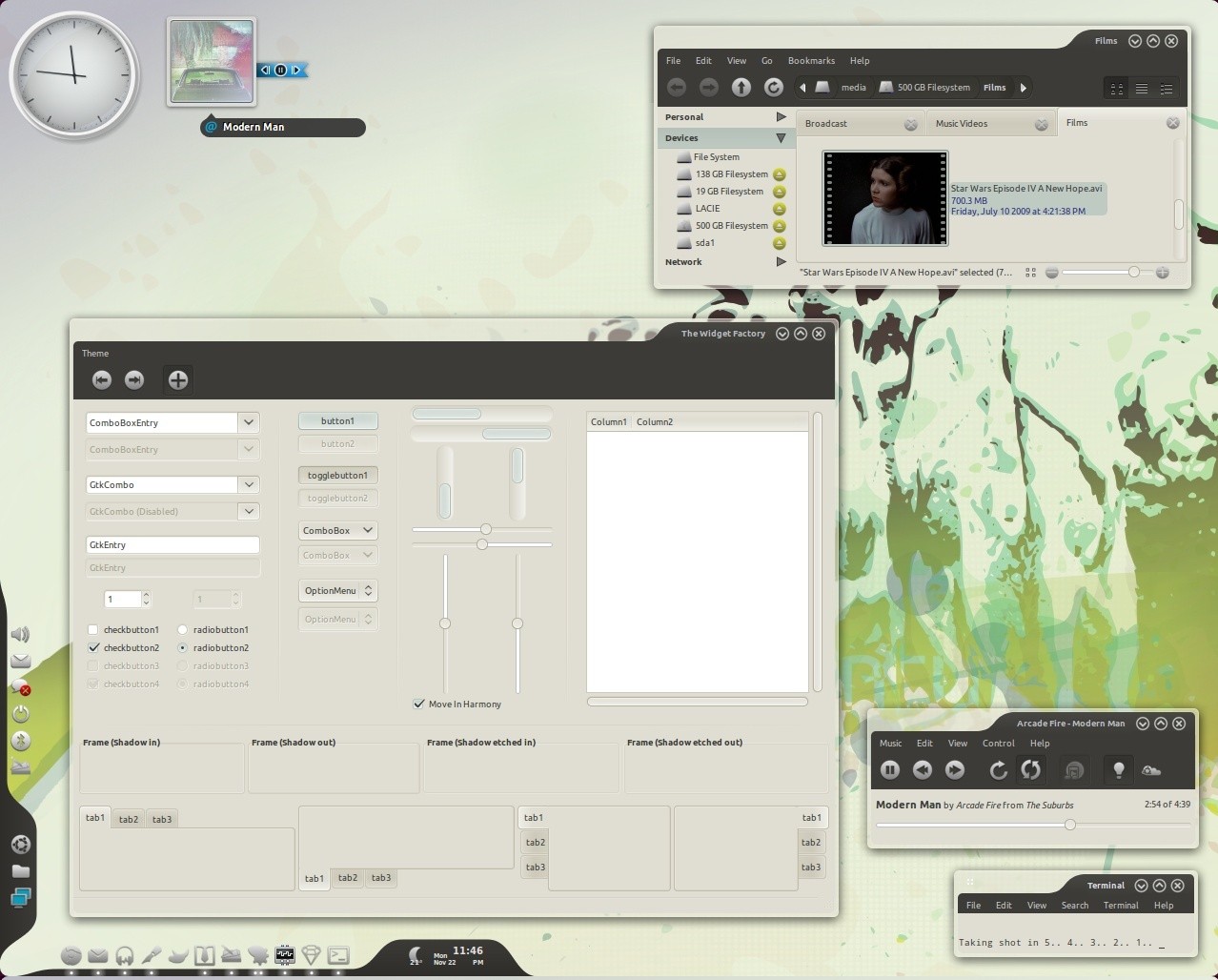Uncheck checkbutton2 in the Widget Factory
1218x980 pixels.
(x=93, y=647)
